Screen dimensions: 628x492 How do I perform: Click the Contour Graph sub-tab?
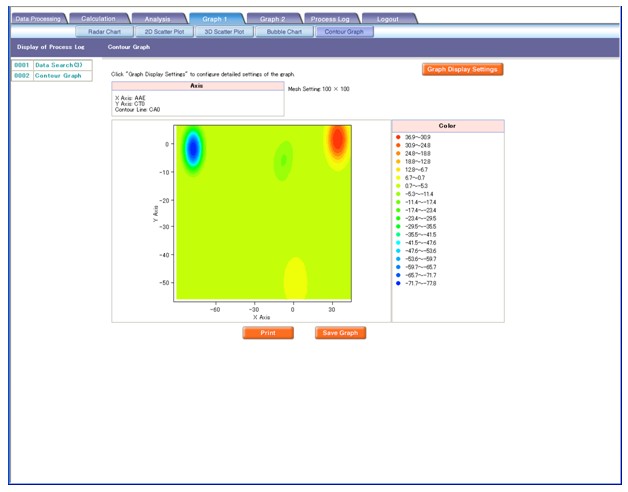click(343, 32)
